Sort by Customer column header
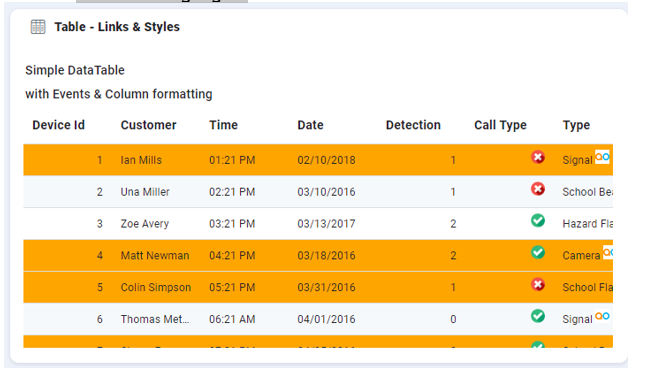The width and height of the screenshot is (672, 368). (x=148, y=125)
